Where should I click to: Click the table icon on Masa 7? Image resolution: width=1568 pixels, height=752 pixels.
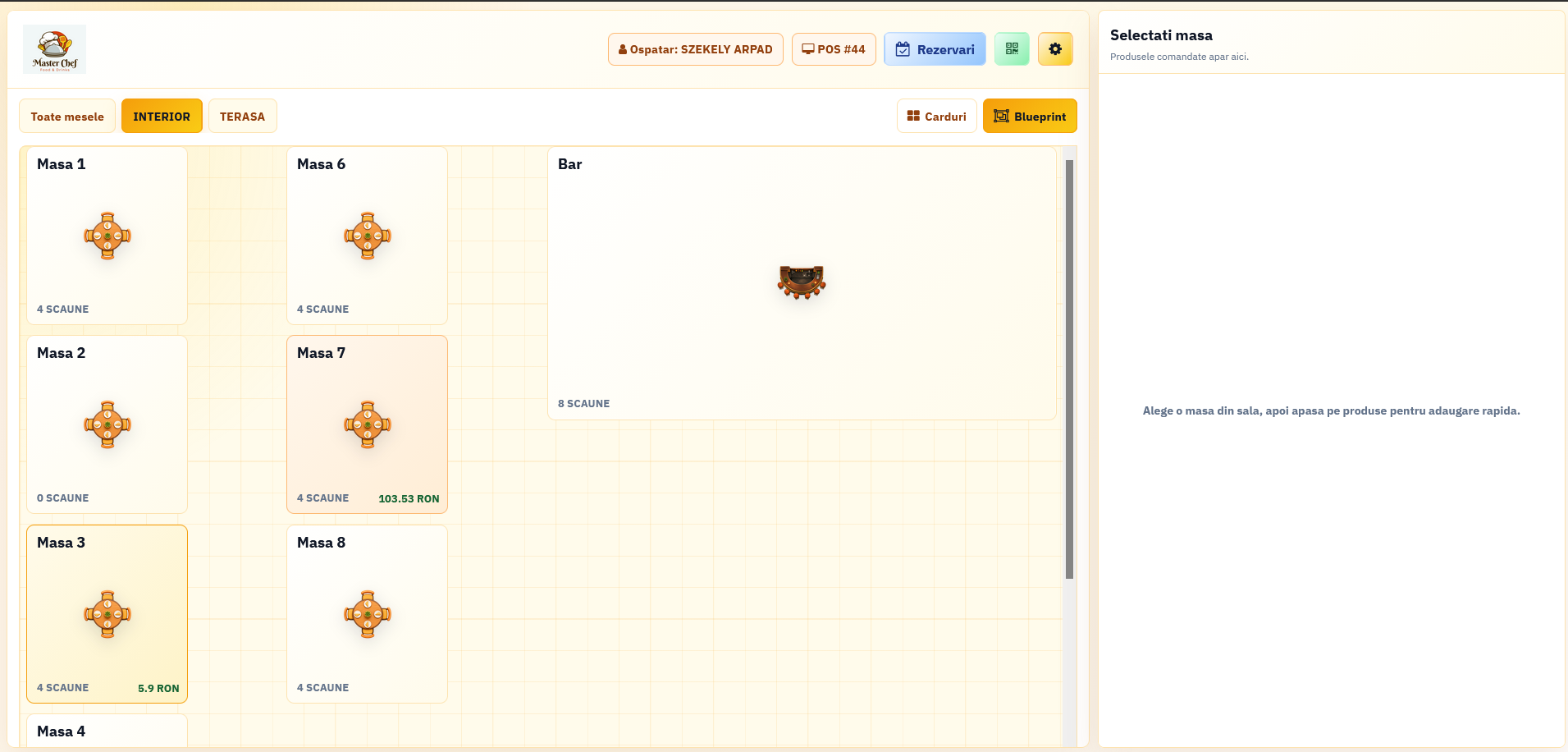(x=368, y=424)
